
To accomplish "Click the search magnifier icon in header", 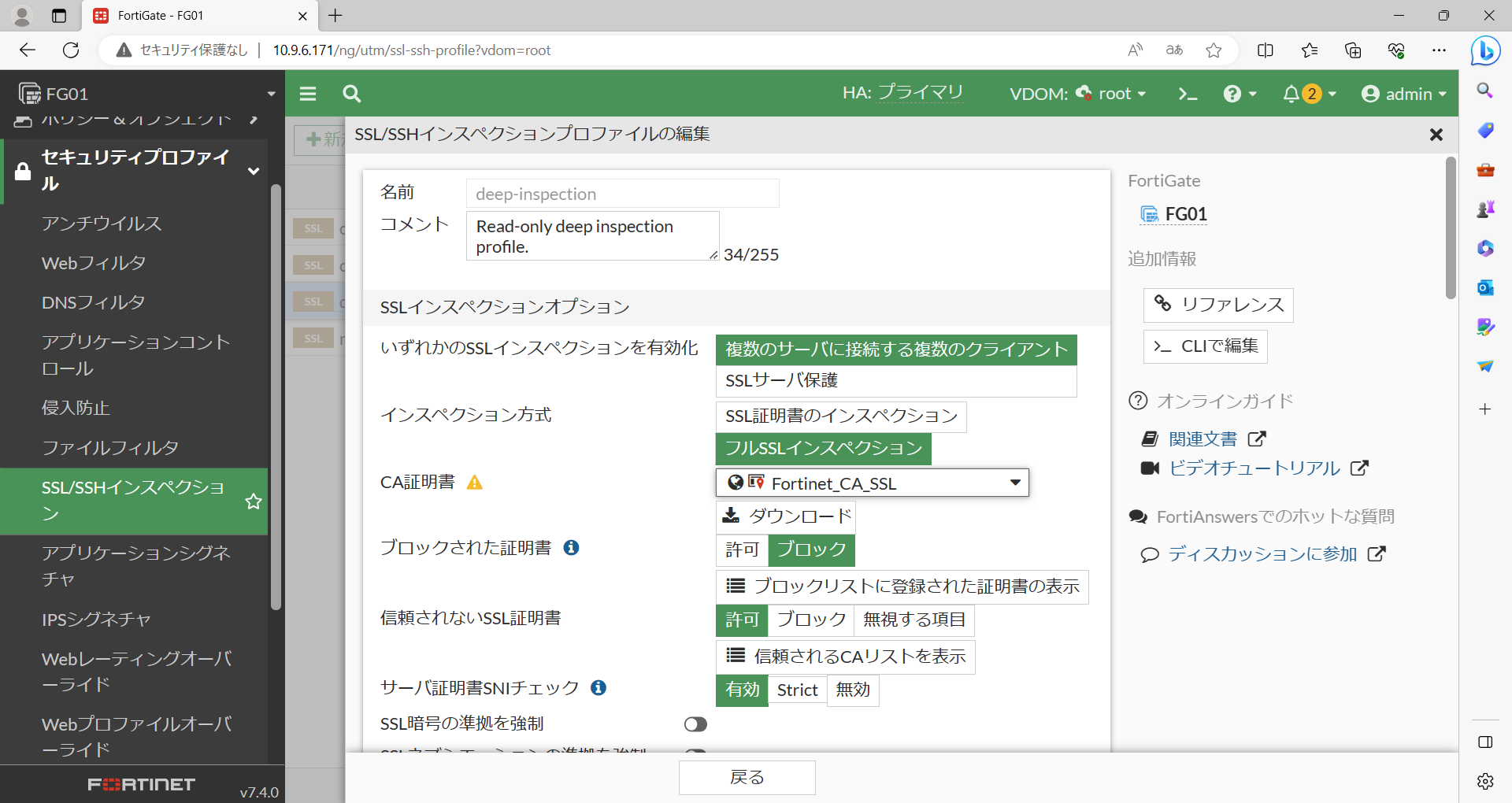I will [x=351, y=93].
